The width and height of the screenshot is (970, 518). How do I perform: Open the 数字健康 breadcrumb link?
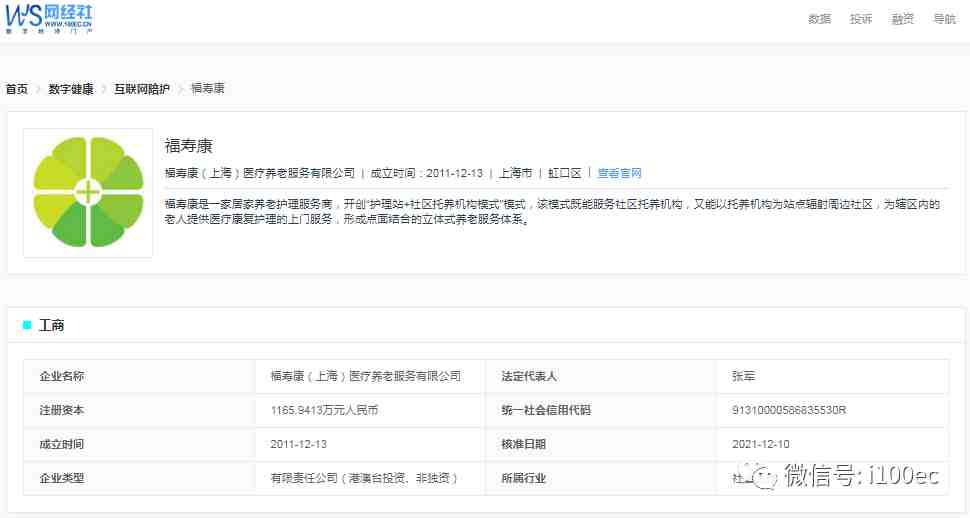pyautogui.click(x=71, y=89)
